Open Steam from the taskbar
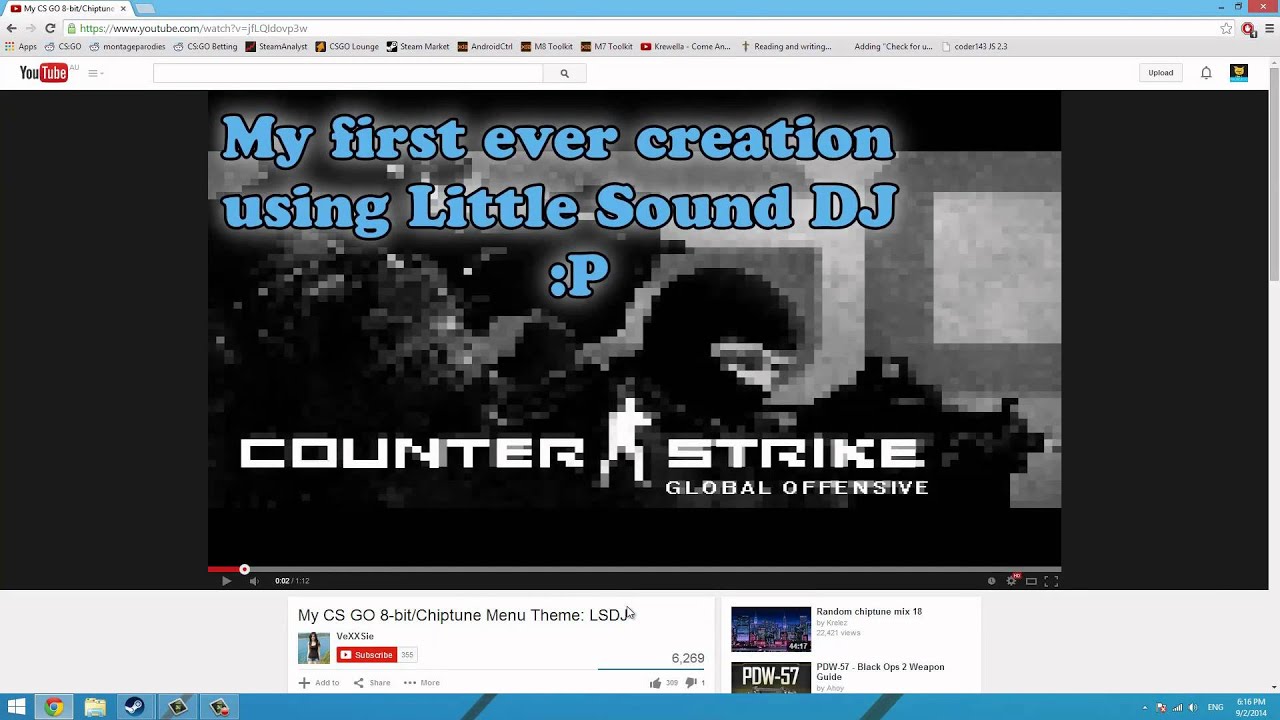The height and width of the screenshot is (720, 1280). [x=134, y=707]
